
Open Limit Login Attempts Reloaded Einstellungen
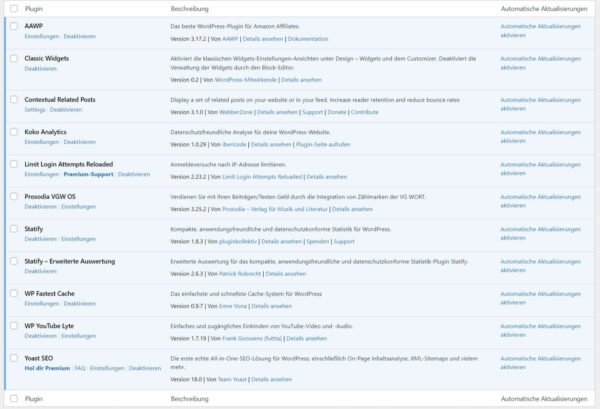click(x=42, y=174)
